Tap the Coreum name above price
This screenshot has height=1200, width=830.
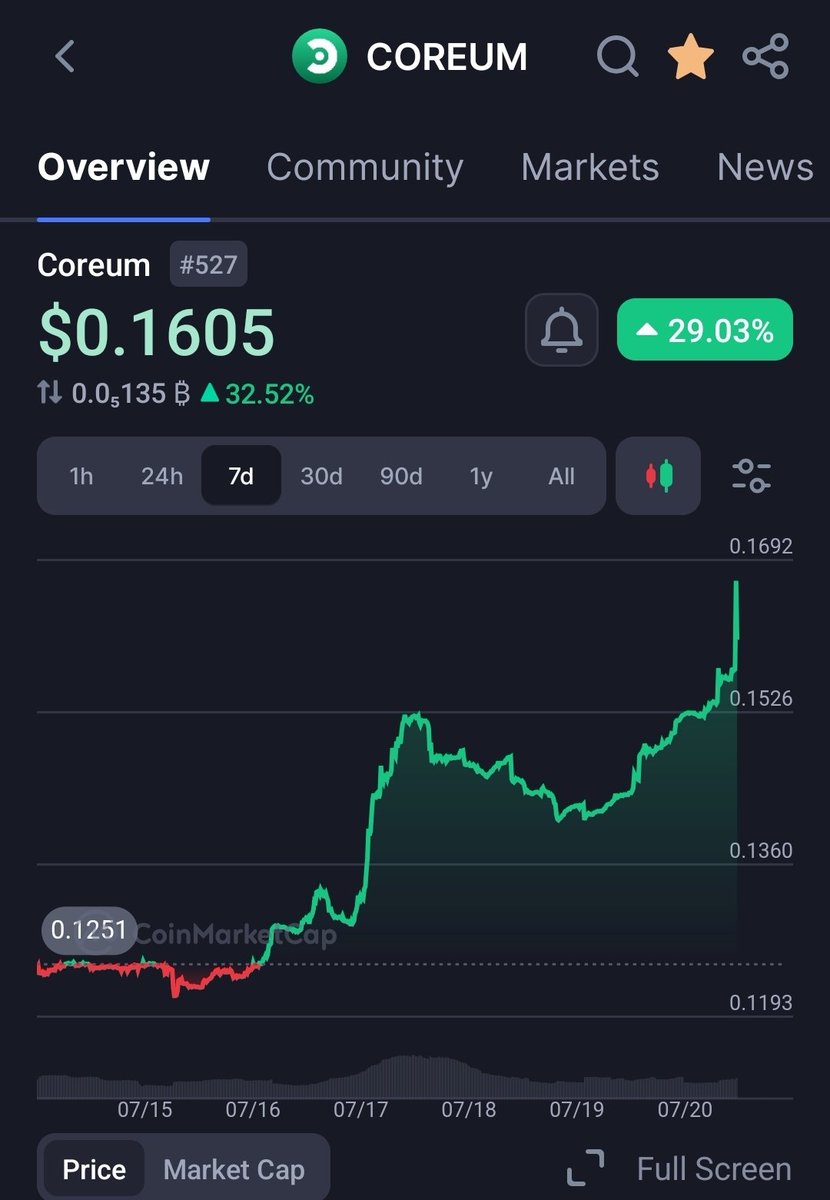coord(94,265)
